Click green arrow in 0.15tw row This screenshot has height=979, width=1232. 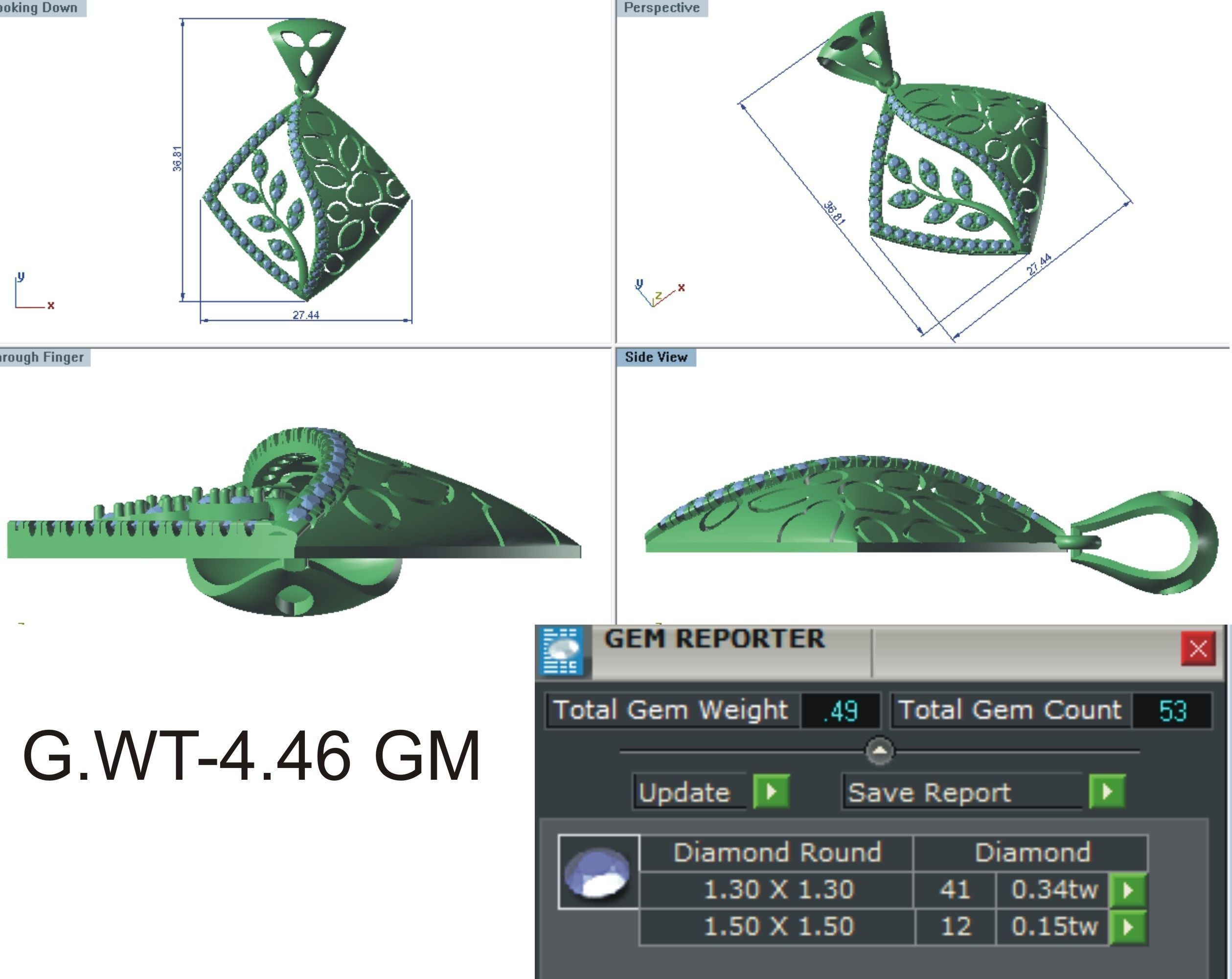point(1127,927)
